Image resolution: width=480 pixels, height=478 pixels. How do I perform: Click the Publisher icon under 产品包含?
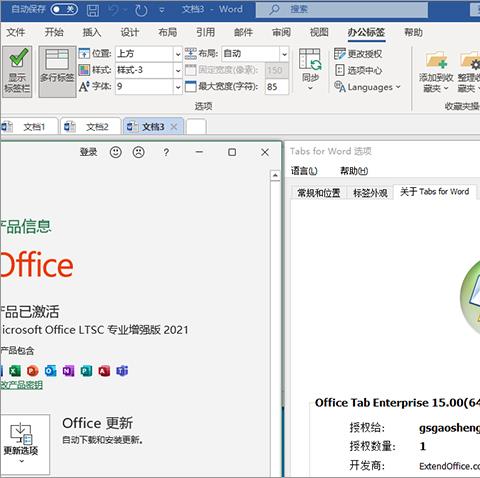[86, 371]
